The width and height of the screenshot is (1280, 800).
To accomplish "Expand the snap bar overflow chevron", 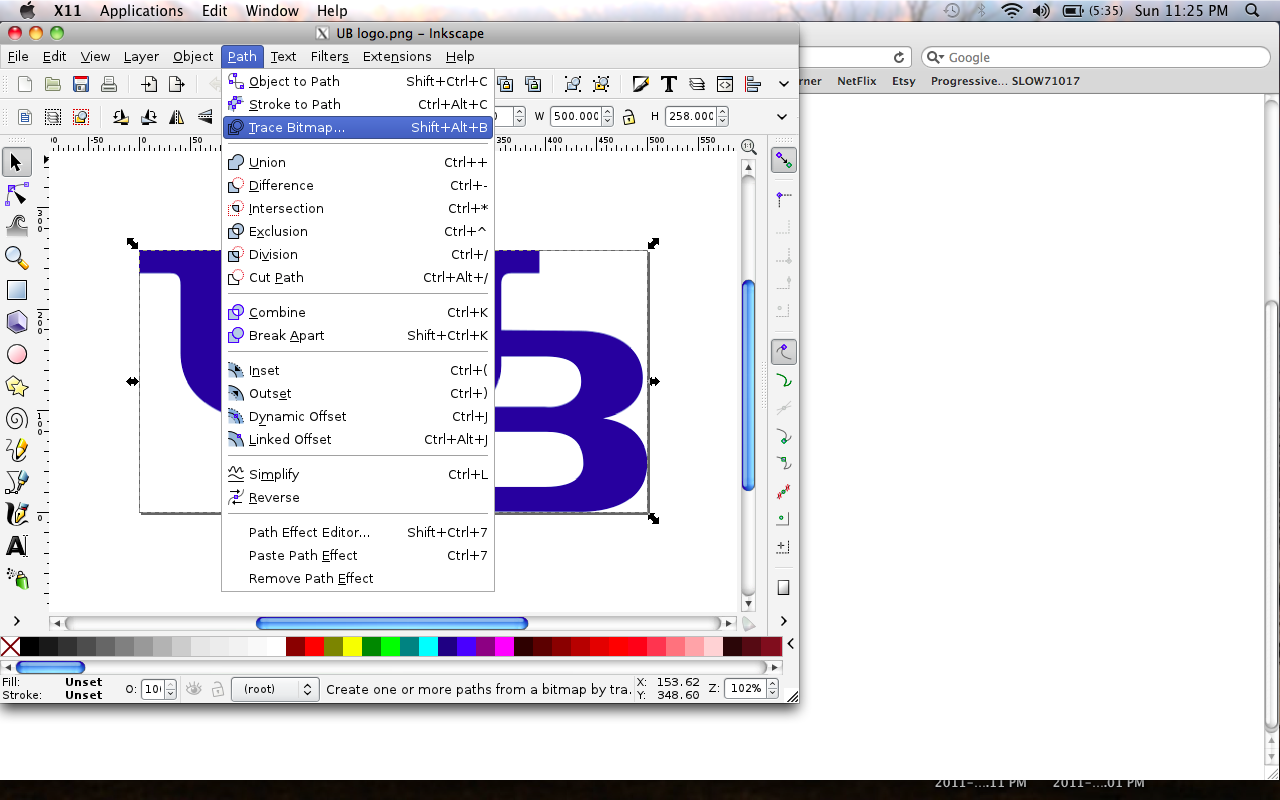I will tap(784, 621).
